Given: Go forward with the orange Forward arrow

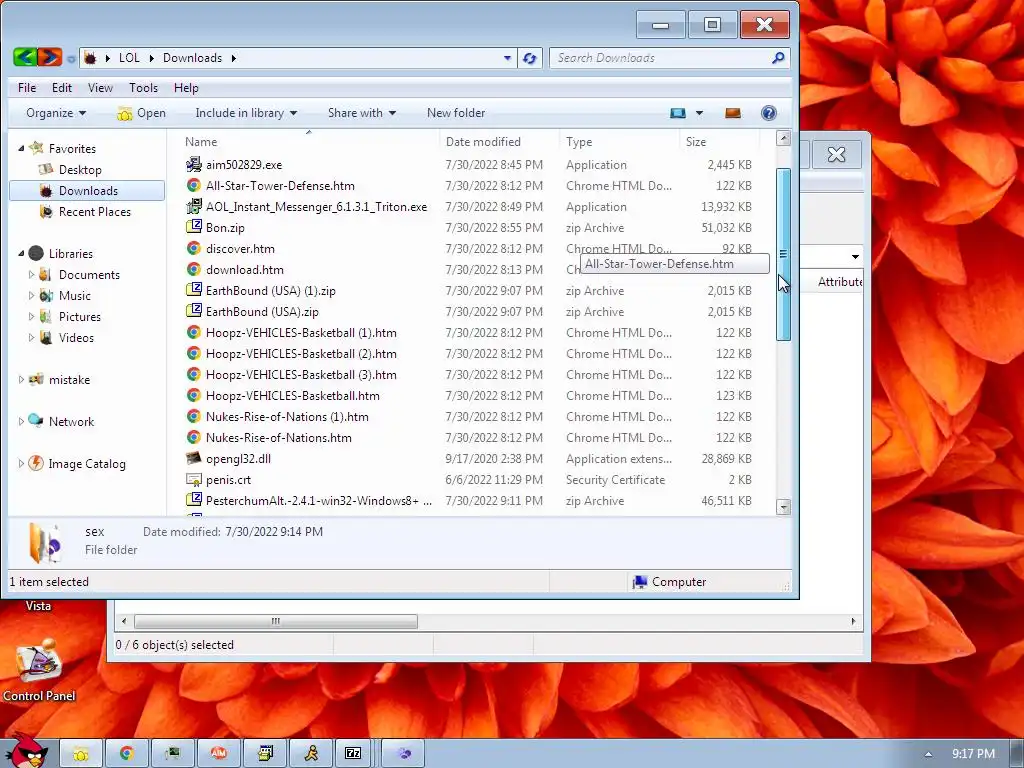Looking at the screenshot, I should (x=50, y=57).
